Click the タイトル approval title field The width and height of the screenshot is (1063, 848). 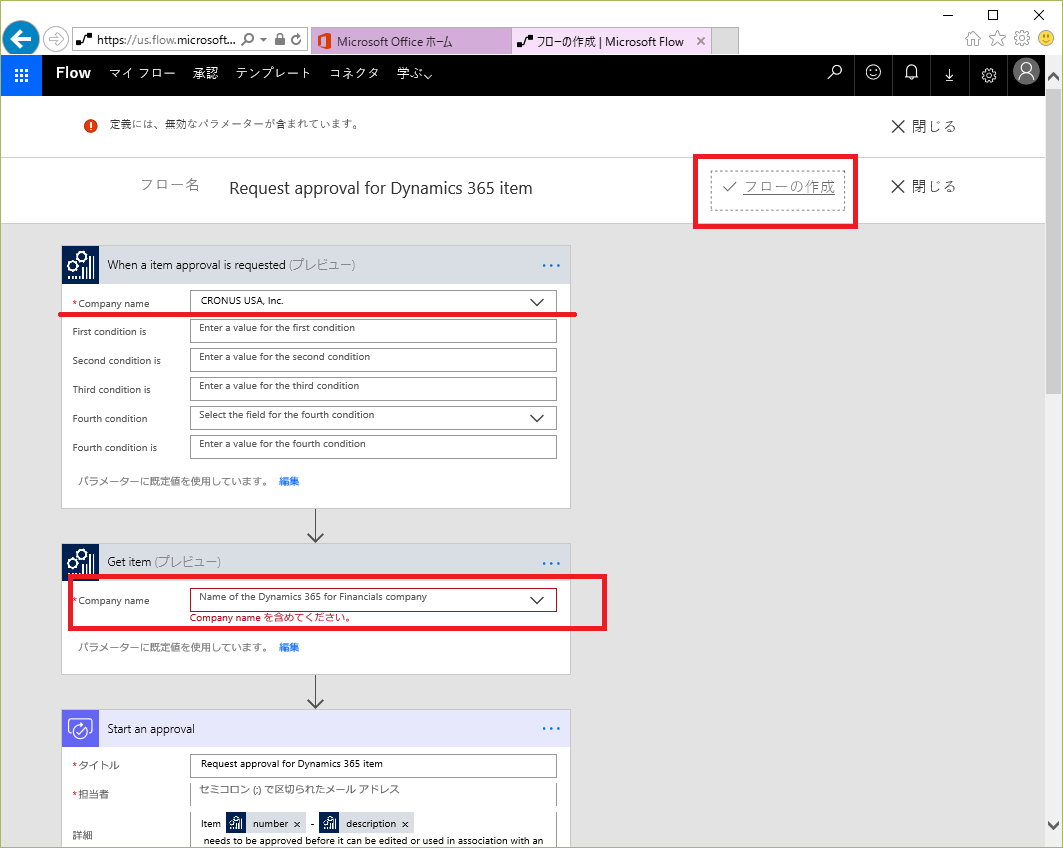pos(374,766)
